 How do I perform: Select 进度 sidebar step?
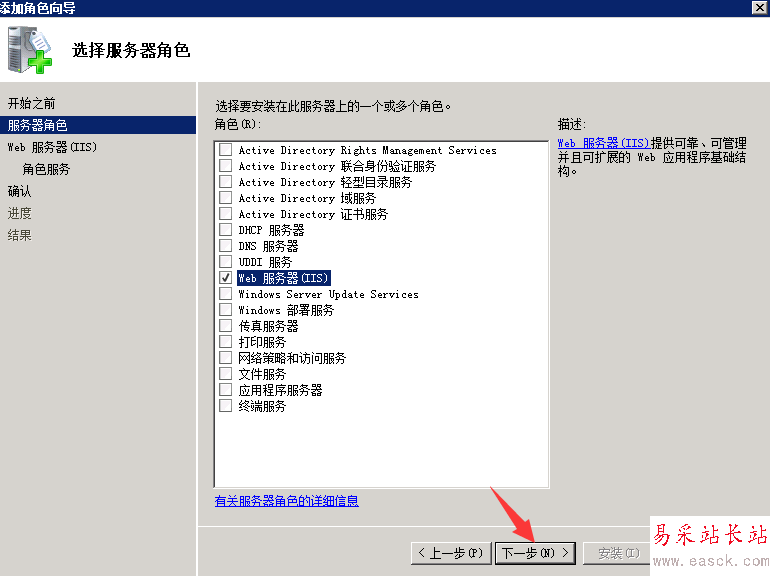(x=19, y=213)
